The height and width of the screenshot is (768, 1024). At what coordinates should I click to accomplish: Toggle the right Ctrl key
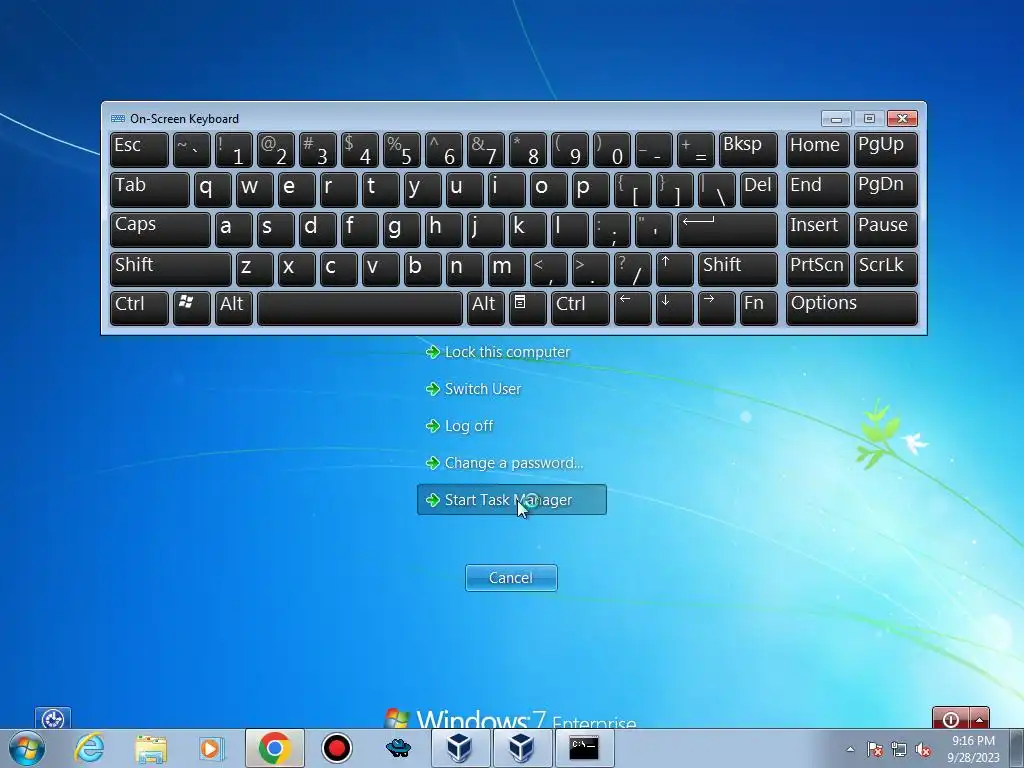coord(580,308)
